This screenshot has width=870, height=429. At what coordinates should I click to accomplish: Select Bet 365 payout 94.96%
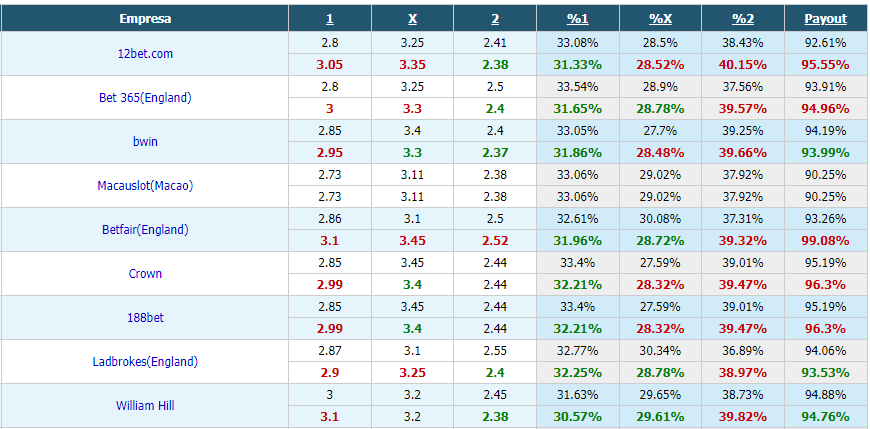pos(826,109)
